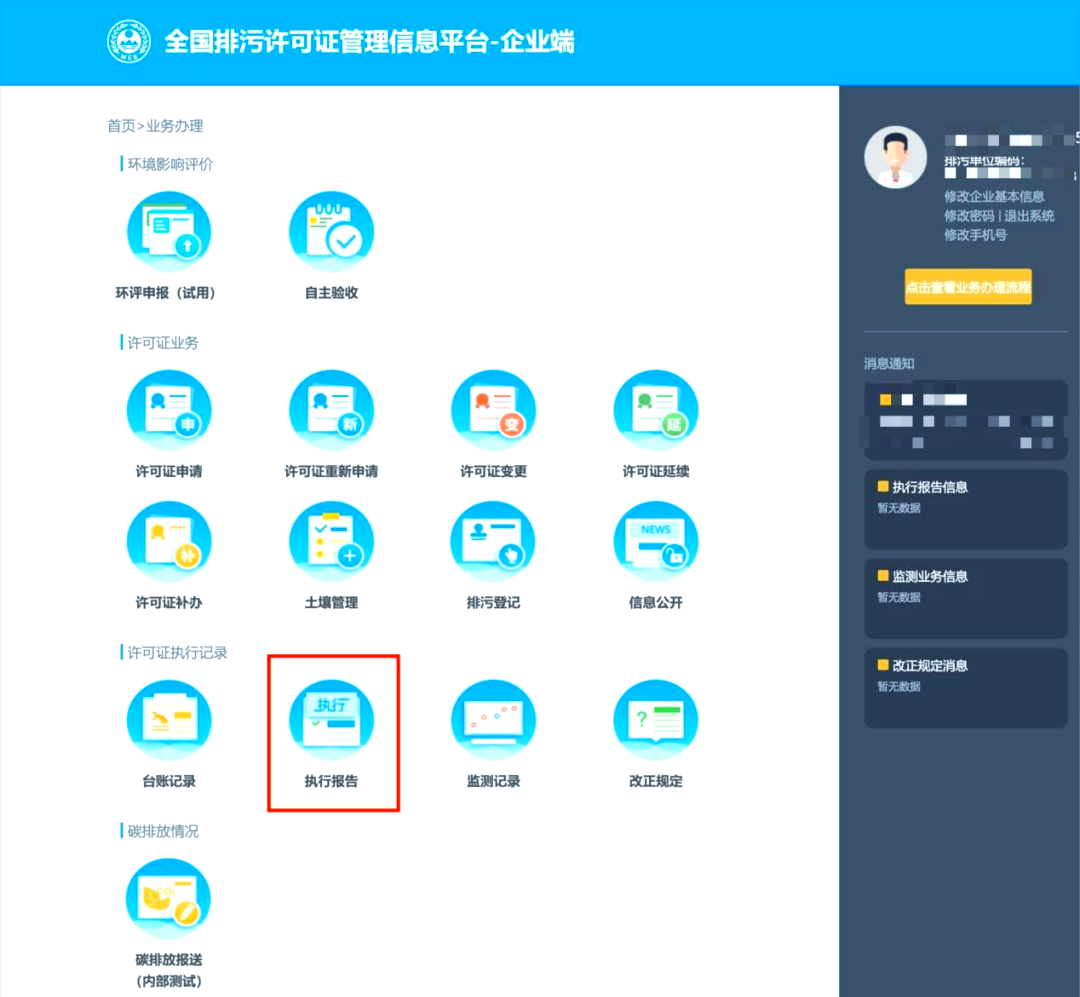Open the 许可证延续 icon
1080x997 pixels.
pyautogui.click(x=656, y=411)
